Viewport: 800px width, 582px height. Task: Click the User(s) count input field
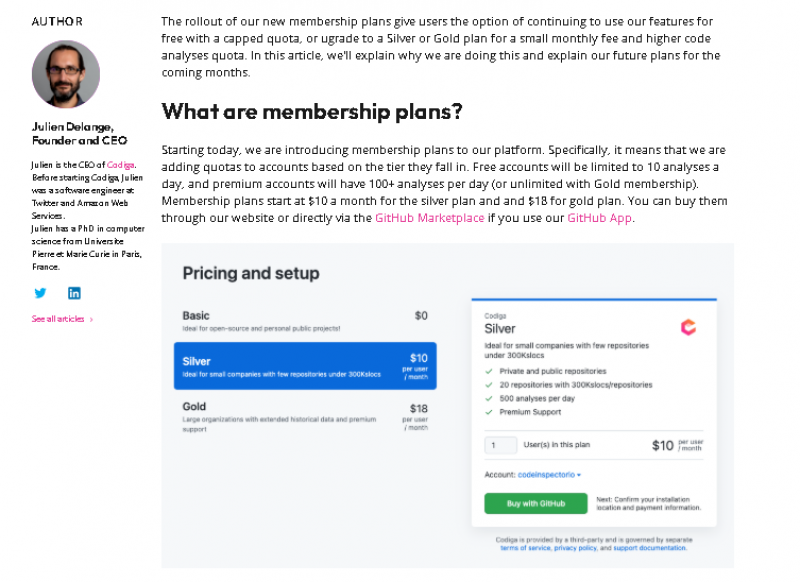pos(500,445)
